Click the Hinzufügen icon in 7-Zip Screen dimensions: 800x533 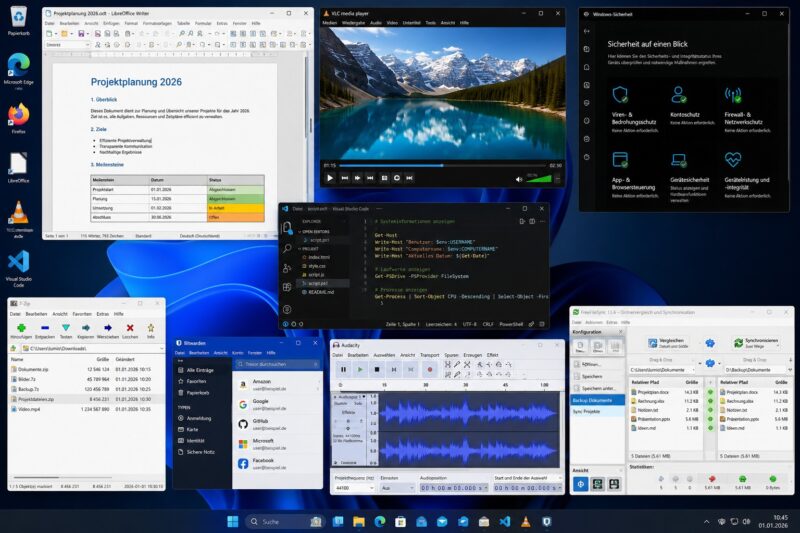(x=21, y=328)
